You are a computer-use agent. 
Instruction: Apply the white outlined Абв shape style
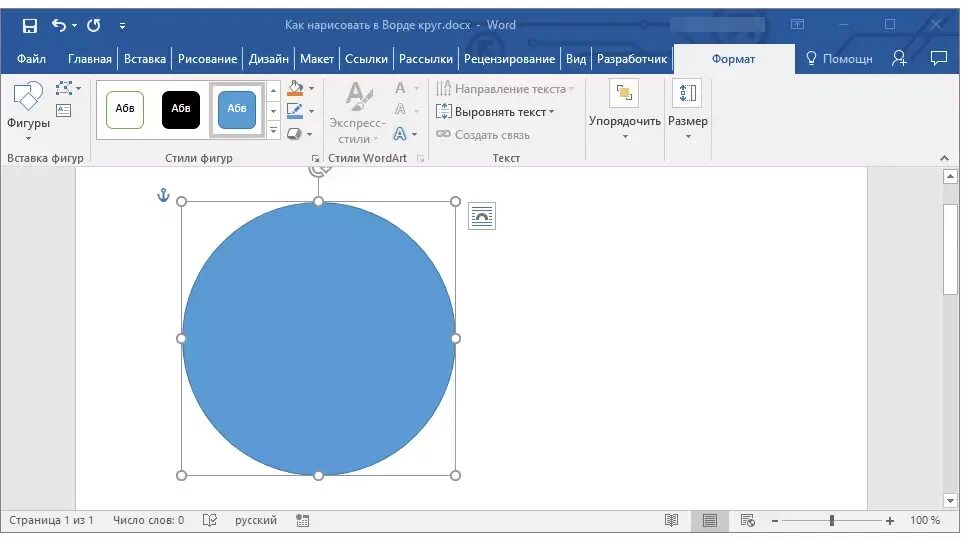coord(125,109)
